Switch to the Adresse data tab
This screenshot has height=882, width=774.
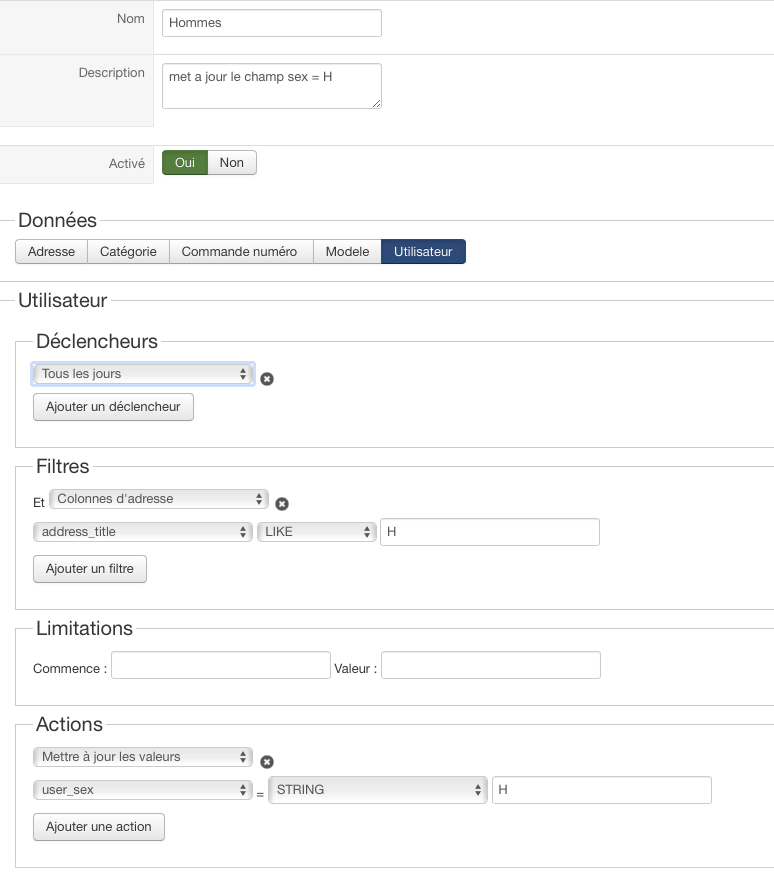tap(52, 252)
